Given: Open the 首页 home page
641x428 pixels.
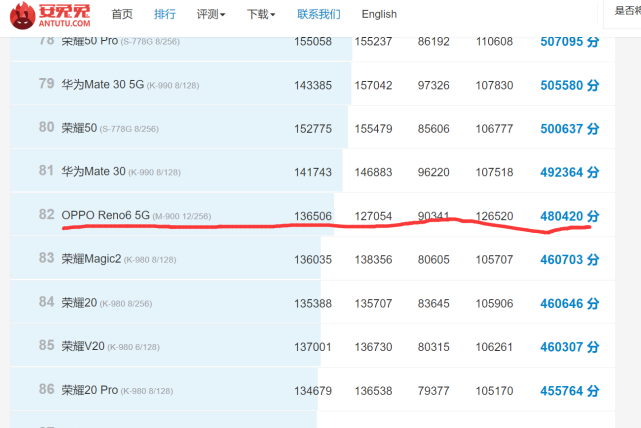Looking at the screenshot, I should [122, 14].
